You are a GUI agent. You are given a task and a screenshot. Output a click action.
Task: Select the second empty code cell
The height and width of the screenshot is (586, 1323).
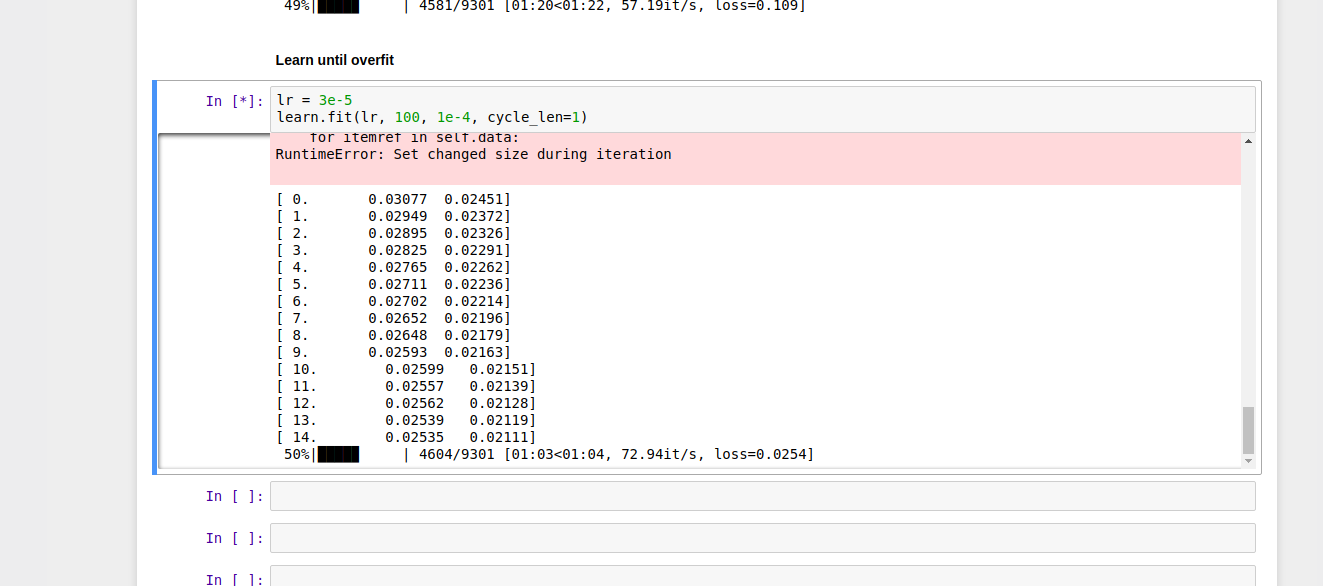(762, 538)
